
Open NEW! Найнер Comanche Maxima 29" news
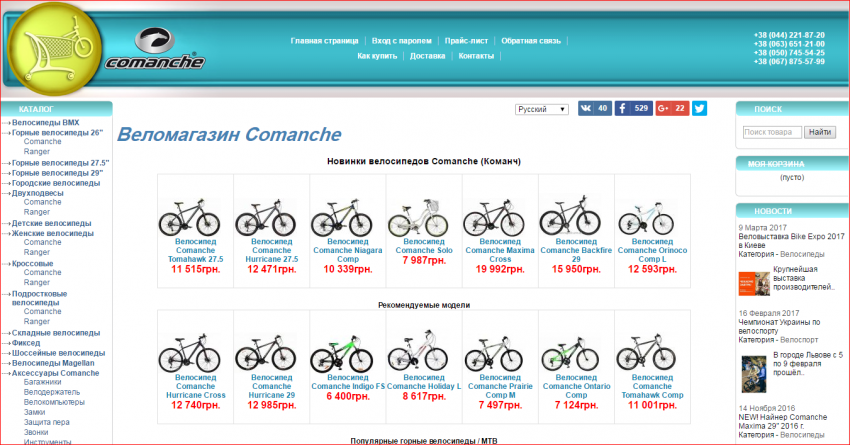pos(782,422)
